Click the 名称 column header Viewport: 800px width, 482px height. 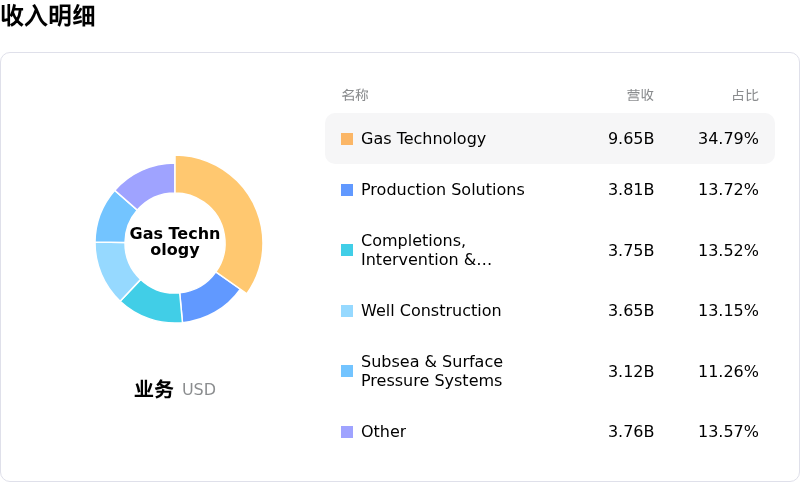coord(355,95)
